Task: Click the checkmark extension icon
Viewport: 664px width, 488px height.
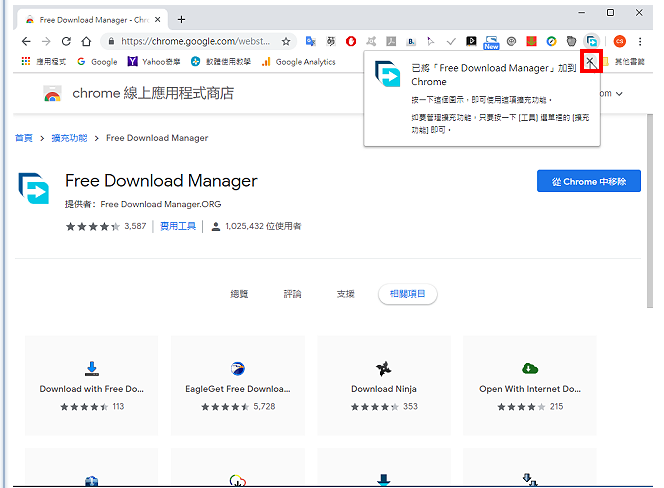Action: point(451,41)
